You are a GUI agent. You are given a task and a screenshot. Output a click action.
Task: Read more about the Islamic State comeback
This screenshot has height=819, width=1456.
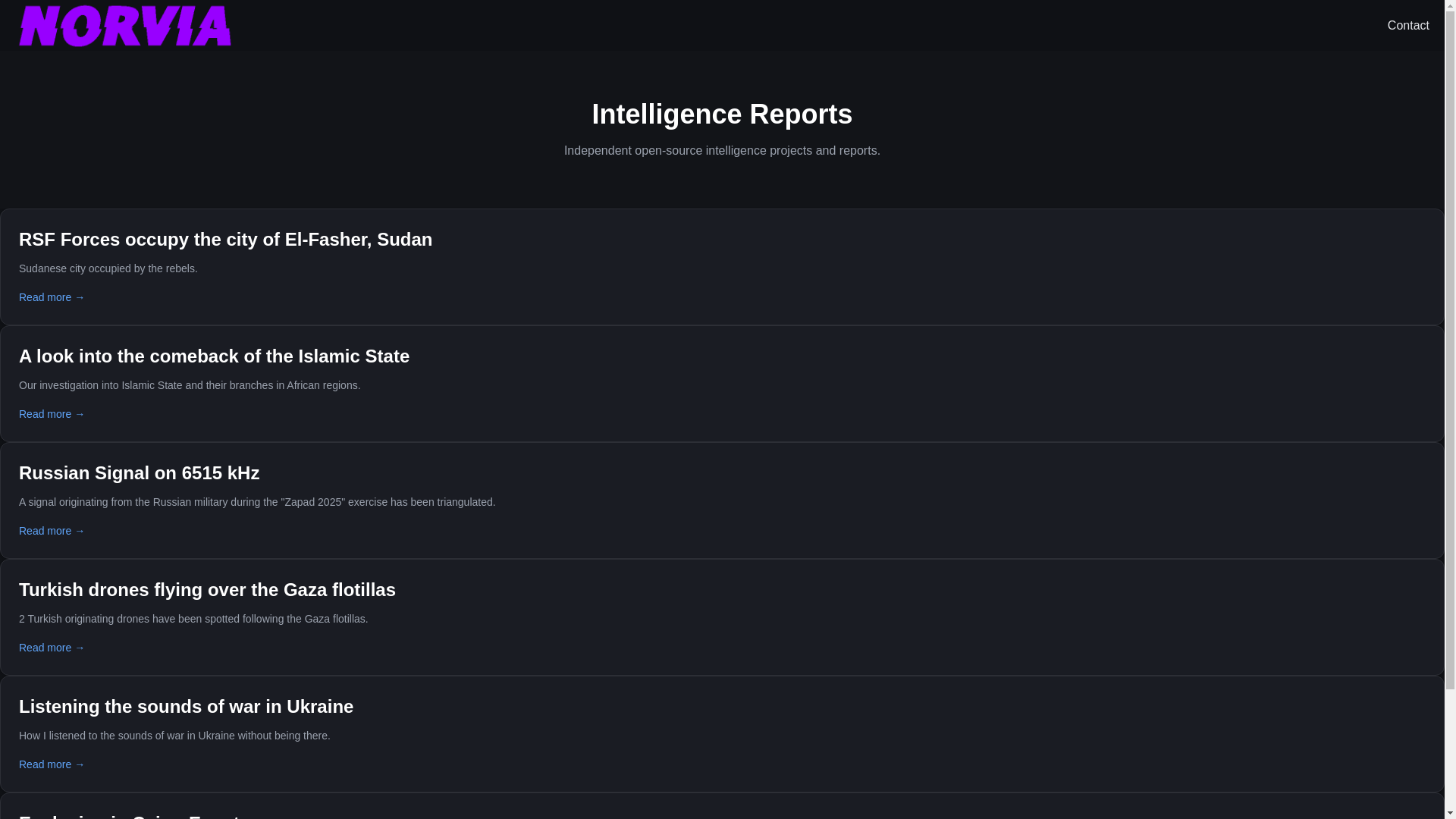tap(52, 414)
